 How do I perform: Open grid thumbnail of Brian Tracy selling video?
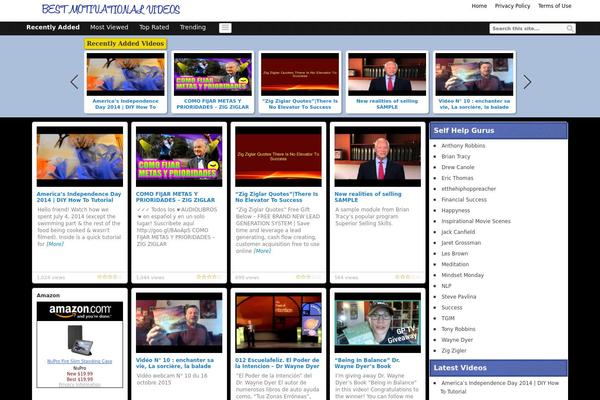pos(377,157)
